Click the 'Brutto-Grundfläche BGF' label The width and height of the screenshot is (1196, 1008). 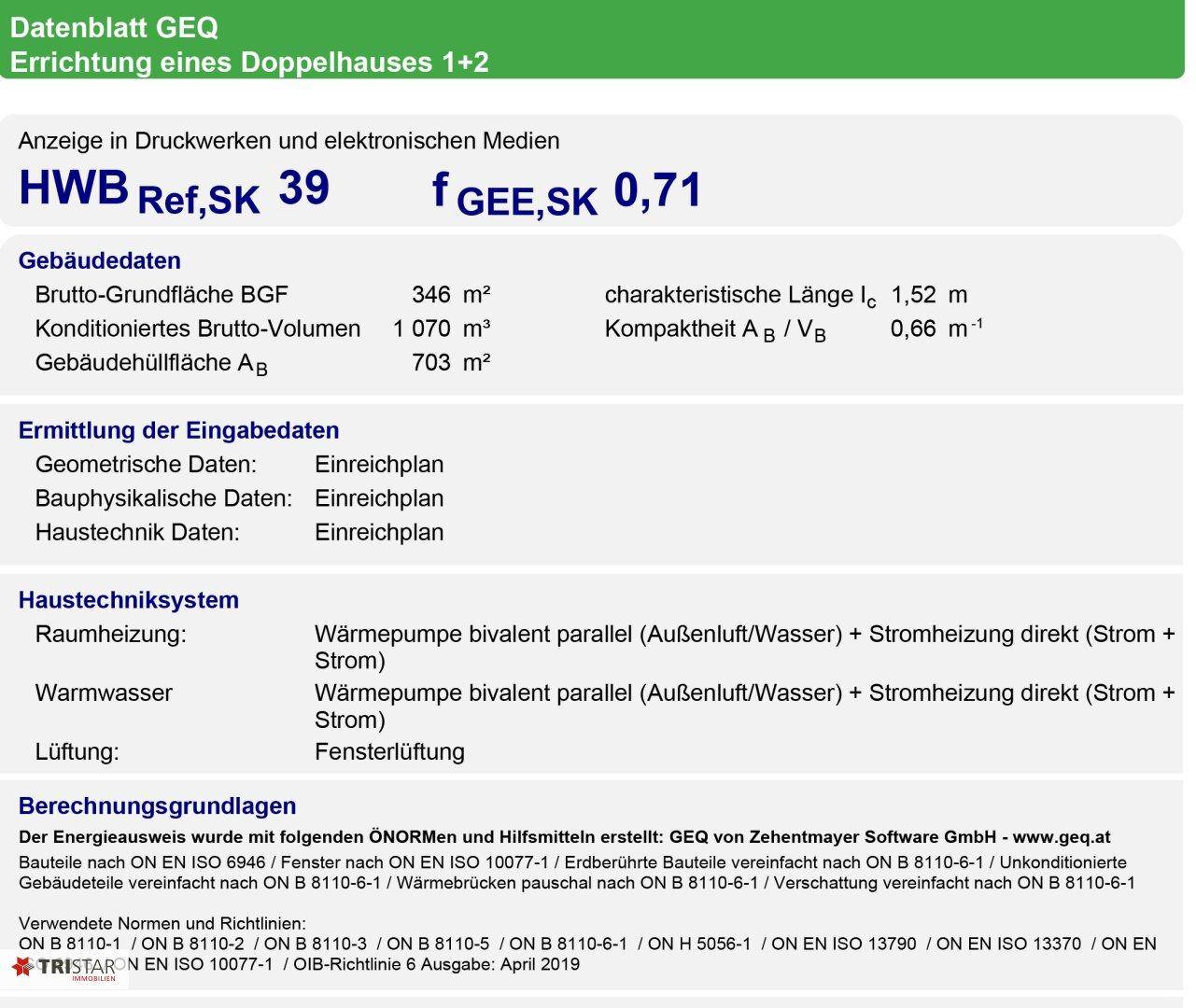pos(162,295)
